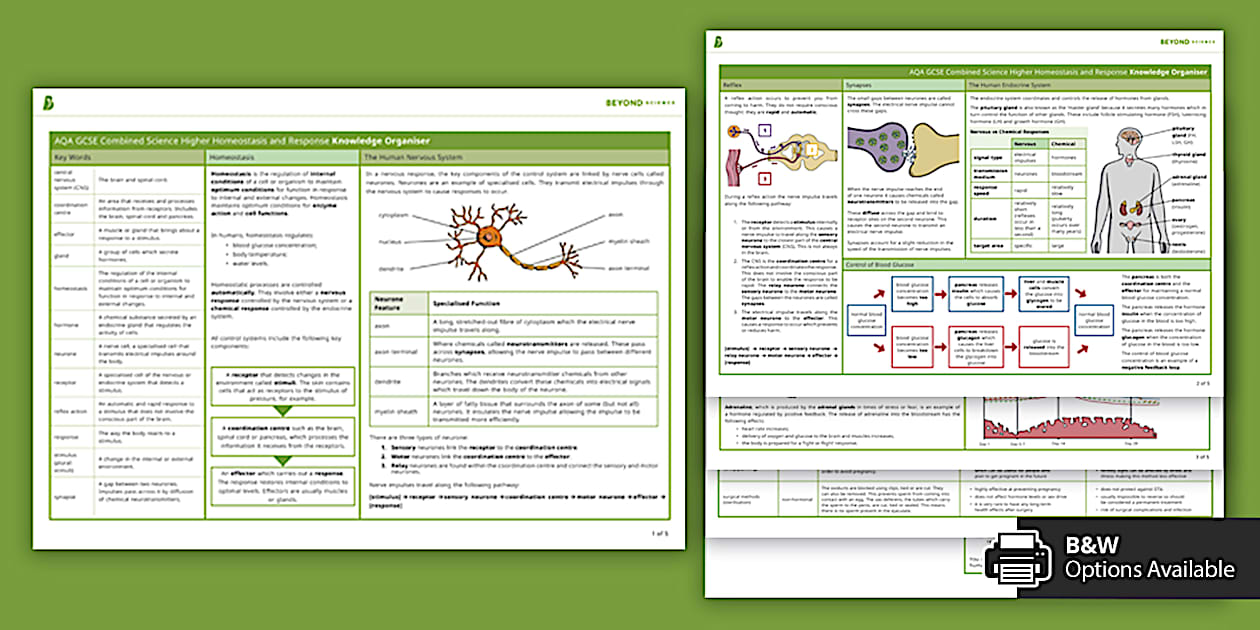Image resolution: width=1260 pixels, height=630 pixels.
Task: Click the Beyond leaf logo on the right page
Action: [x=719, y=42]
